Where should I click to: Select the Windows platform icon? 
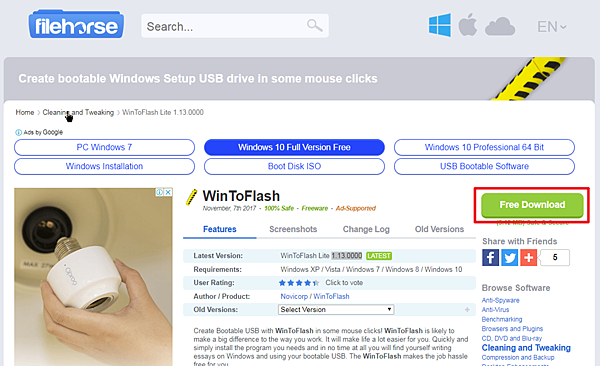coord(440,25)
